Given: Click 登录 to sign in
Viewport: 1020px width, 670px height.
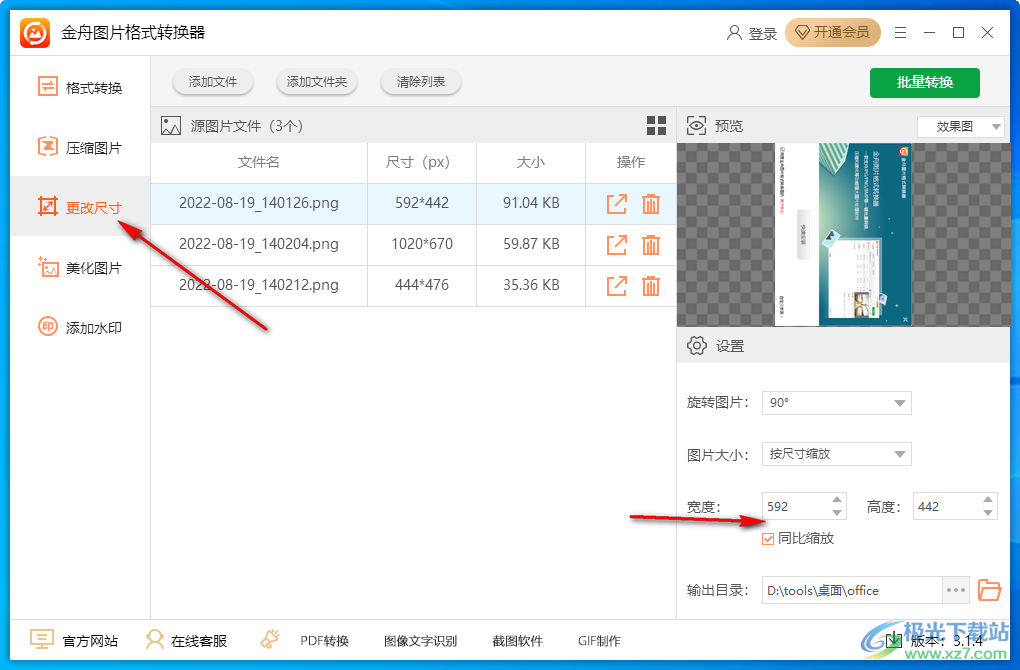Looking at the screenshot, I should click(x=762, y=32).
